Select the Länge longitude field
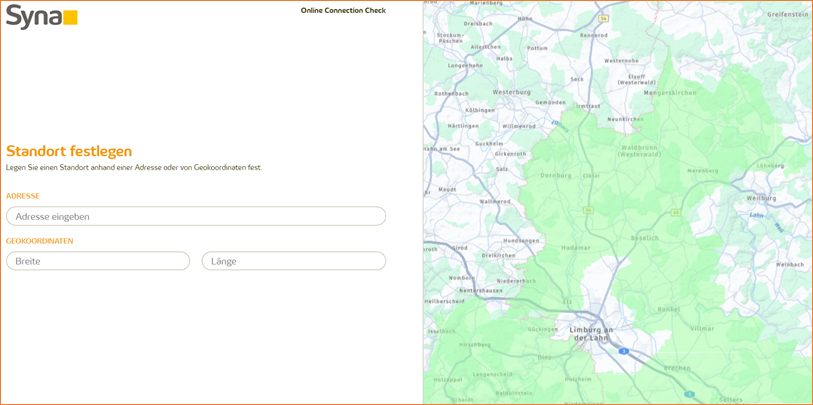 point(293,261)
